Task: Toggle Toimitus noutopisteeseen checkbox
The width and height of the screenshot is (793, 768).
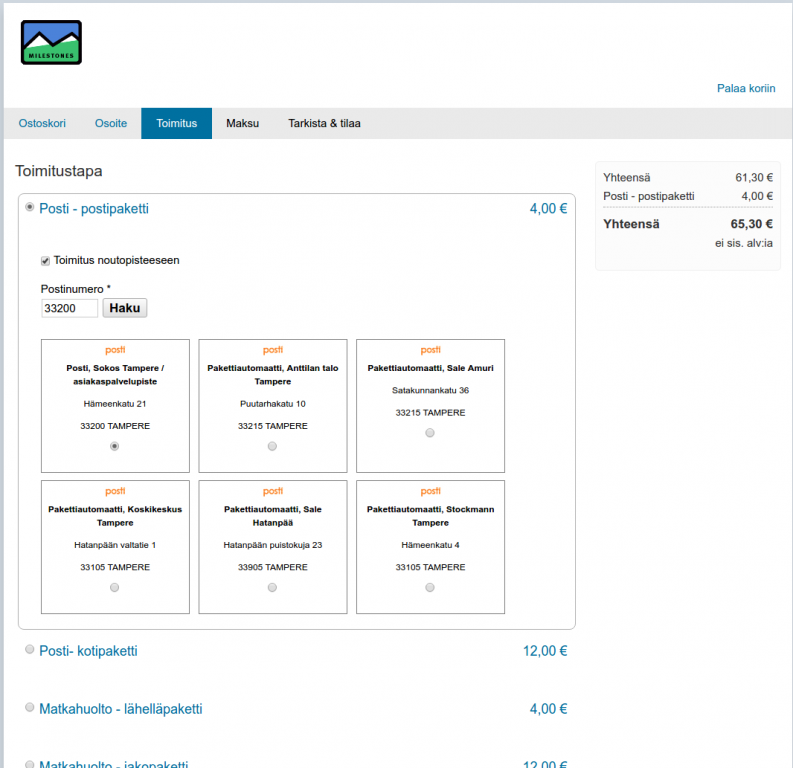Action: tap(46, 261)
